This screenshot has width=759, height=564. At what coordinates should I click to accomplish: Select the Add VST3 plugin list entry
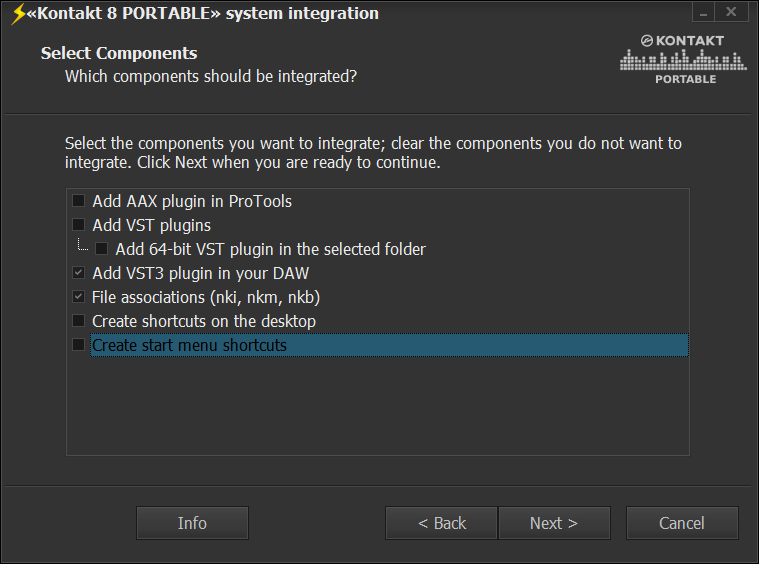[x=200, y=274]
